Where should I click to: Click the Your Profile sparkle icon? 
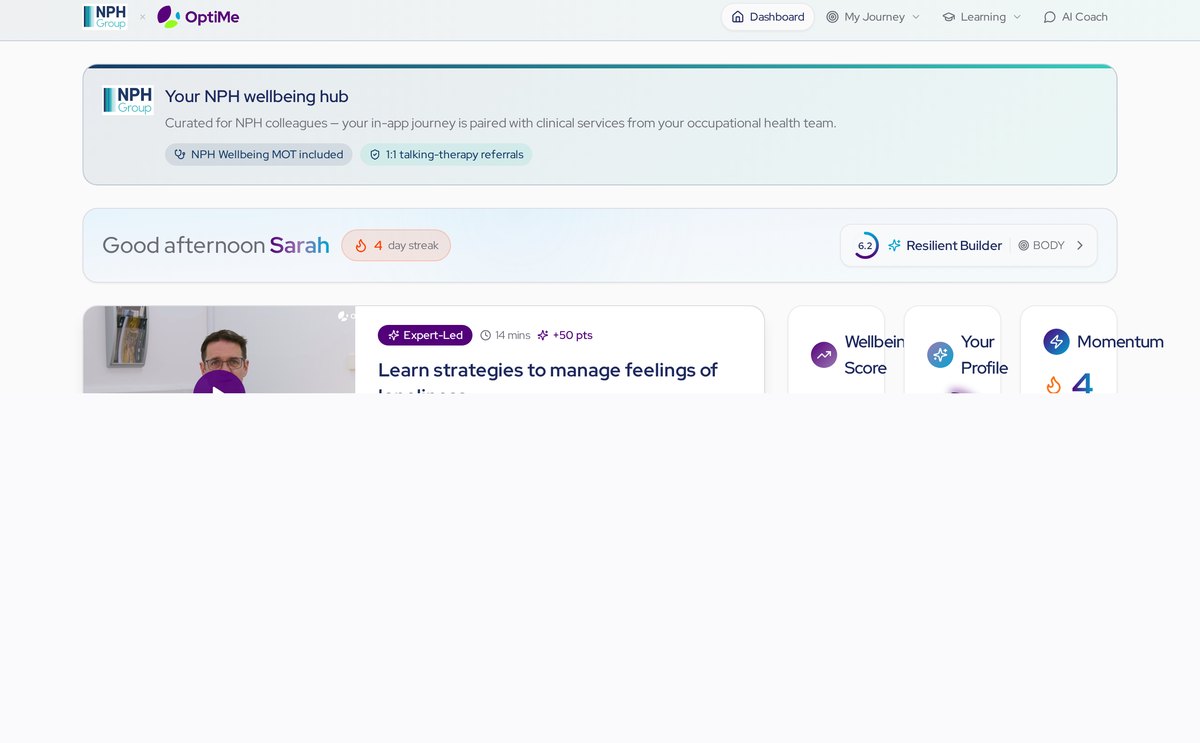[x=940, y=355]
